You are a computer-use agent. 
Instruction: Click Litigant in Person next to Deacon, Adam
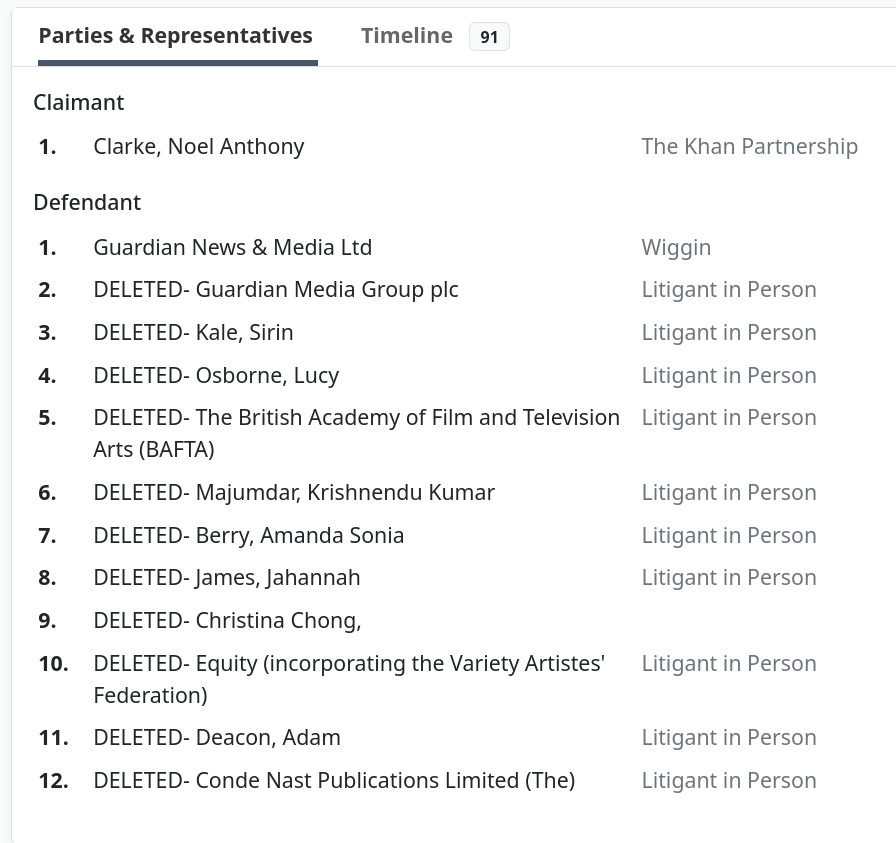tap(729, 737)
